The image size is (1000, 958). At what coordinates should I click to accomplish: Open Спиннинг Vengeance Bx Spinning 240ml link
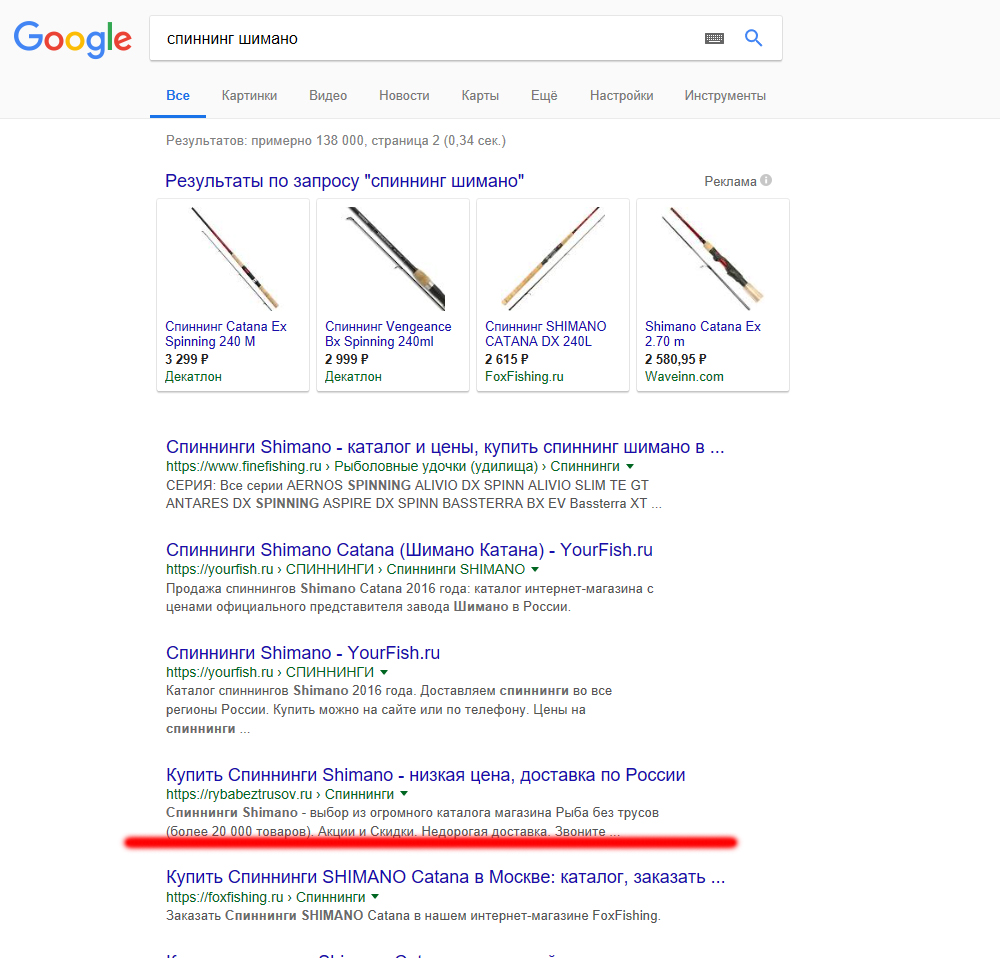(388, 334)
